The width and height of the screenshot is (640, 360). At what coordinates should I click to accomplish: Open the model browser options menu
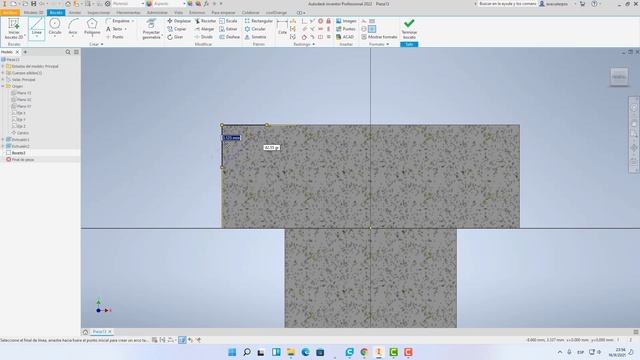[76, 52]
